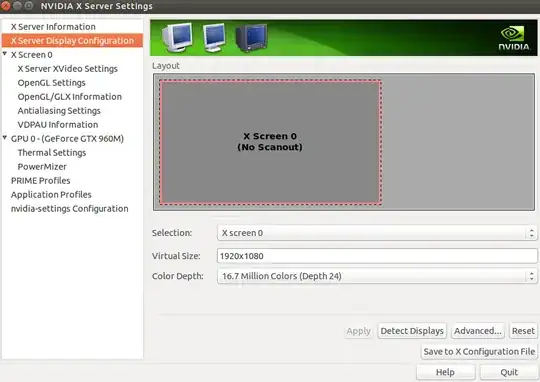Open PowerMizer page
Viewport: 540px width, 382px height.
click(42, 167)
